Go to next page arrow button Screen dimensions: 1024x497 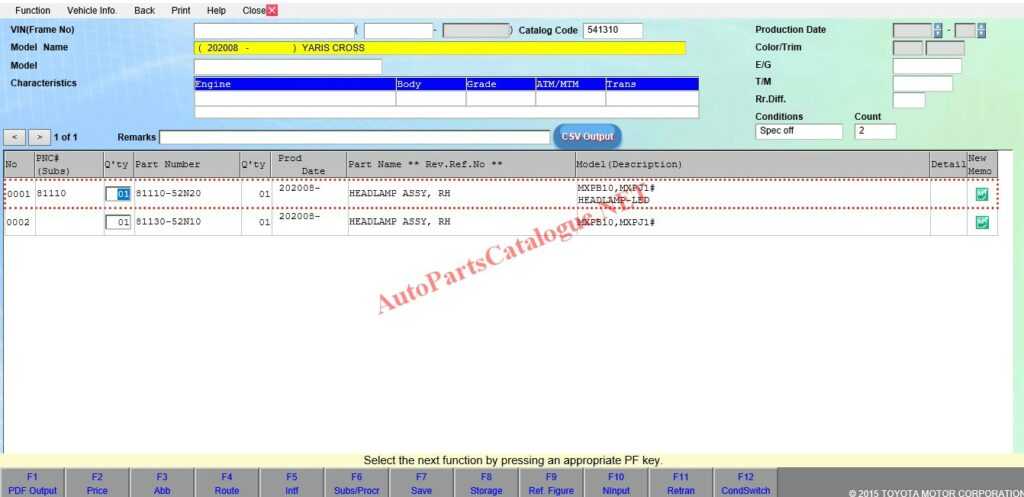click(x=39, y=137)
